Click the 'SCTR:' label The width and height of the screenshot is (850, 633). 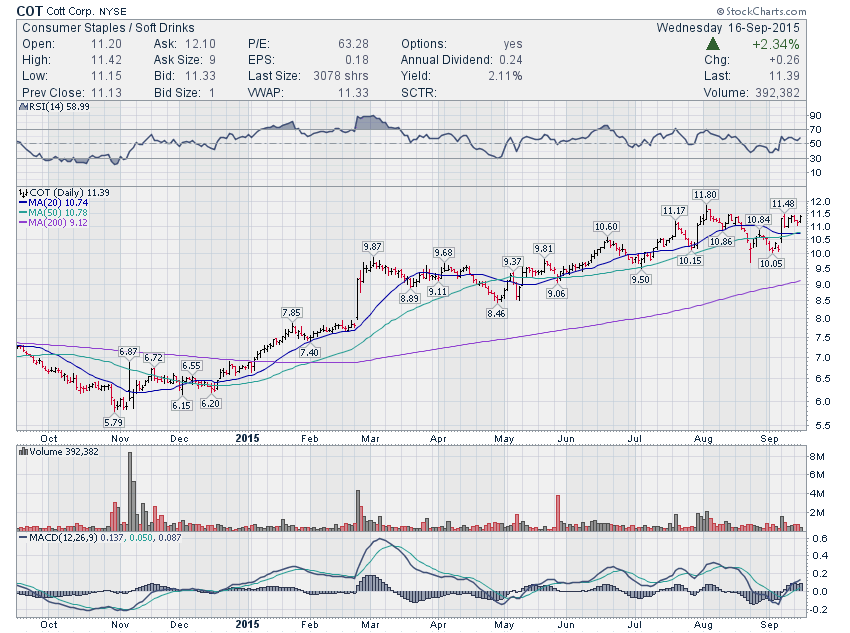pos(418,93)
